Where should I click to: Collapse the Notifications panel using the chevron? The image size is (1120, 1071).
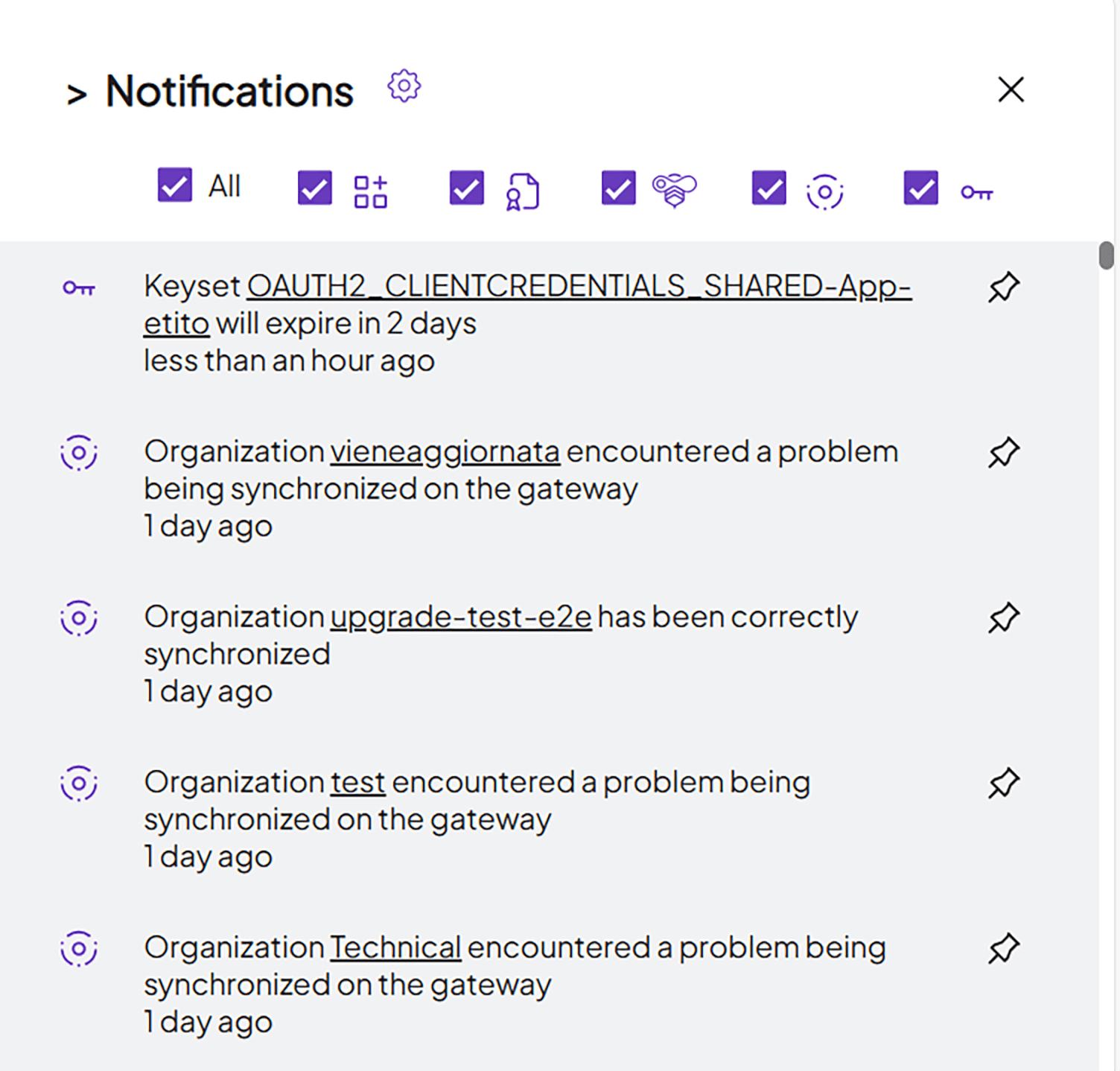pyautogui.click(x=79, y=91)
